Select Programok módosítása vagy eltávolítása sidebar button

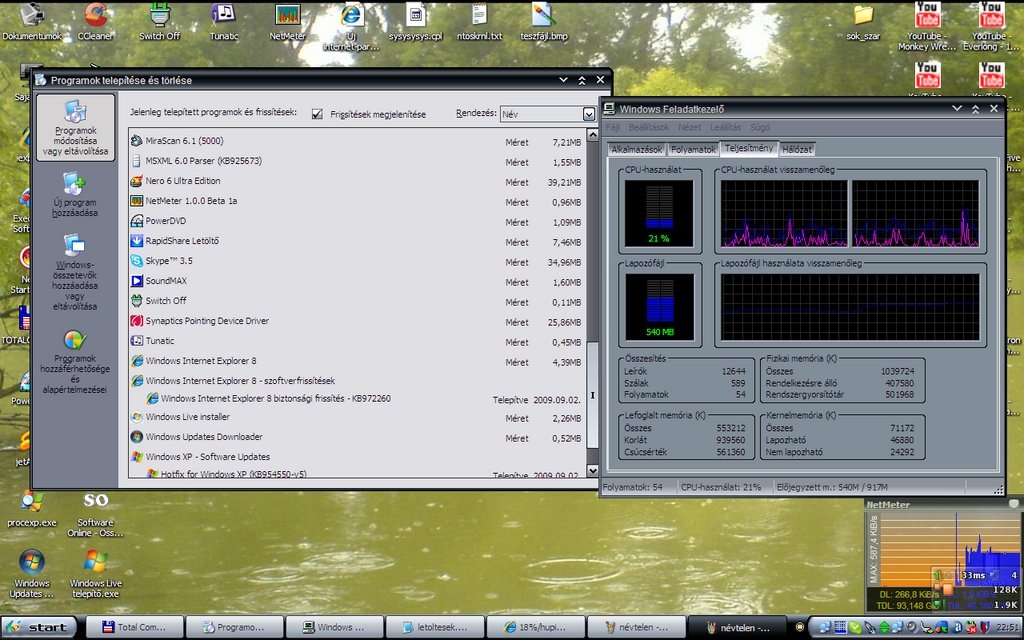pos(76,127)
